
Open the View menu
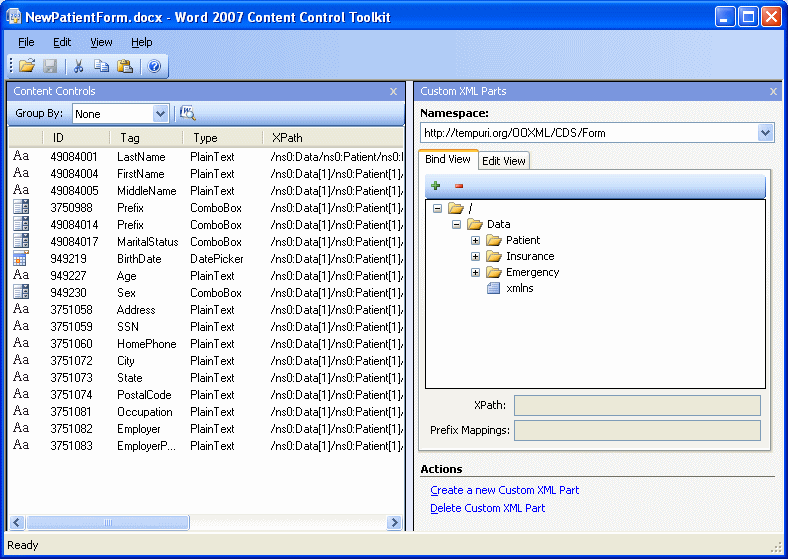101,42
